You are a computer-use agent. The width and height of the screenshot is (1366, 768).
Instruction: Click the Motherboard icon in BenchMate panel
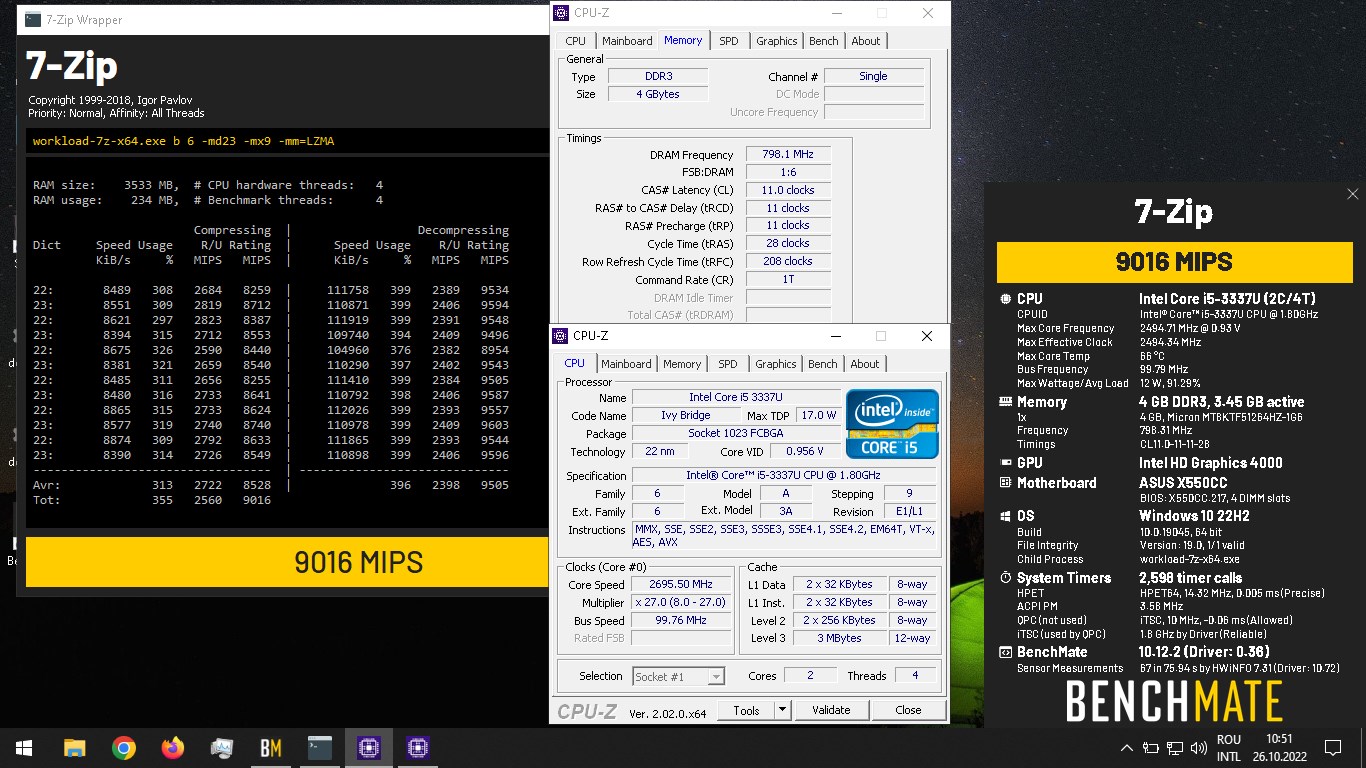point(1005,483)
